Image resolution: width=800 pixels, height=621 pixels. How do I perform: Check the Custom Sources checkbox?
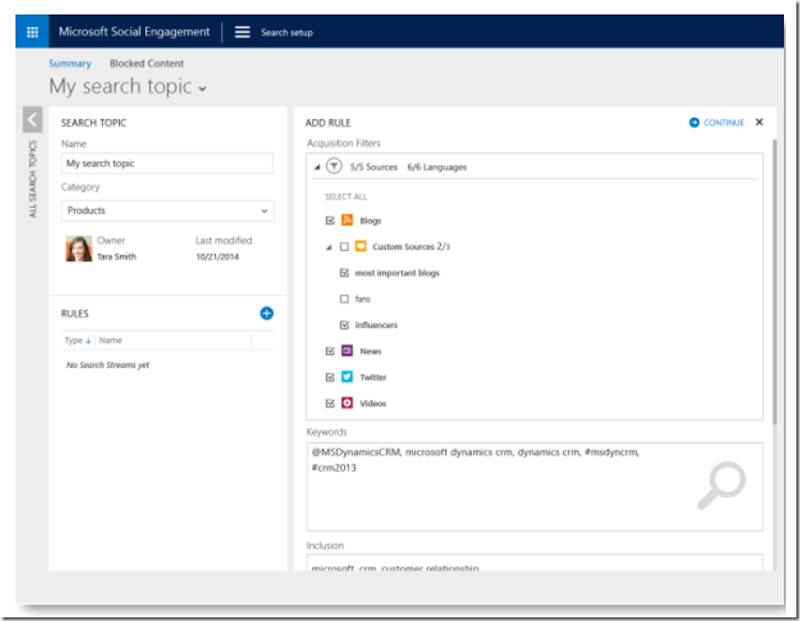[x=344, y=246]
